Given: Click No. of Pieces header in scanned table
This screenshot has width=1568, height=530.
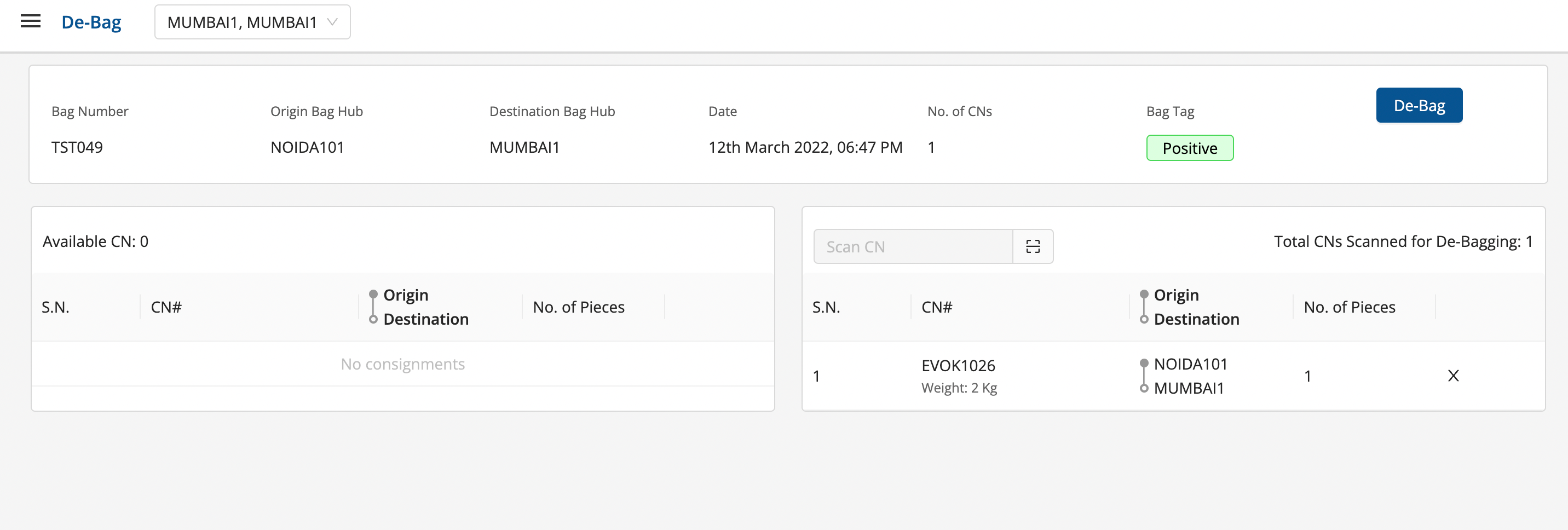Looking at the screenshot, I should pyautogui.click(x=1349, y=307).
